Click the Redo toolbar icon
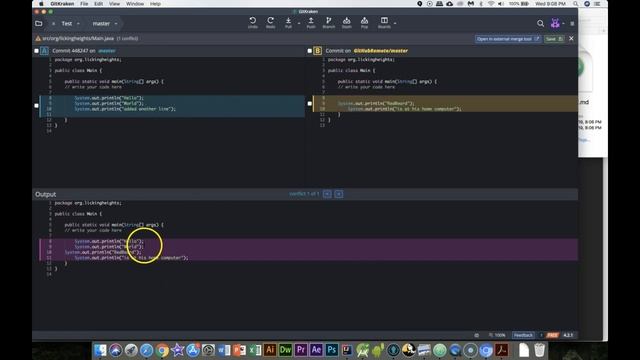This screenshot has height=360, width=640. 270,22
